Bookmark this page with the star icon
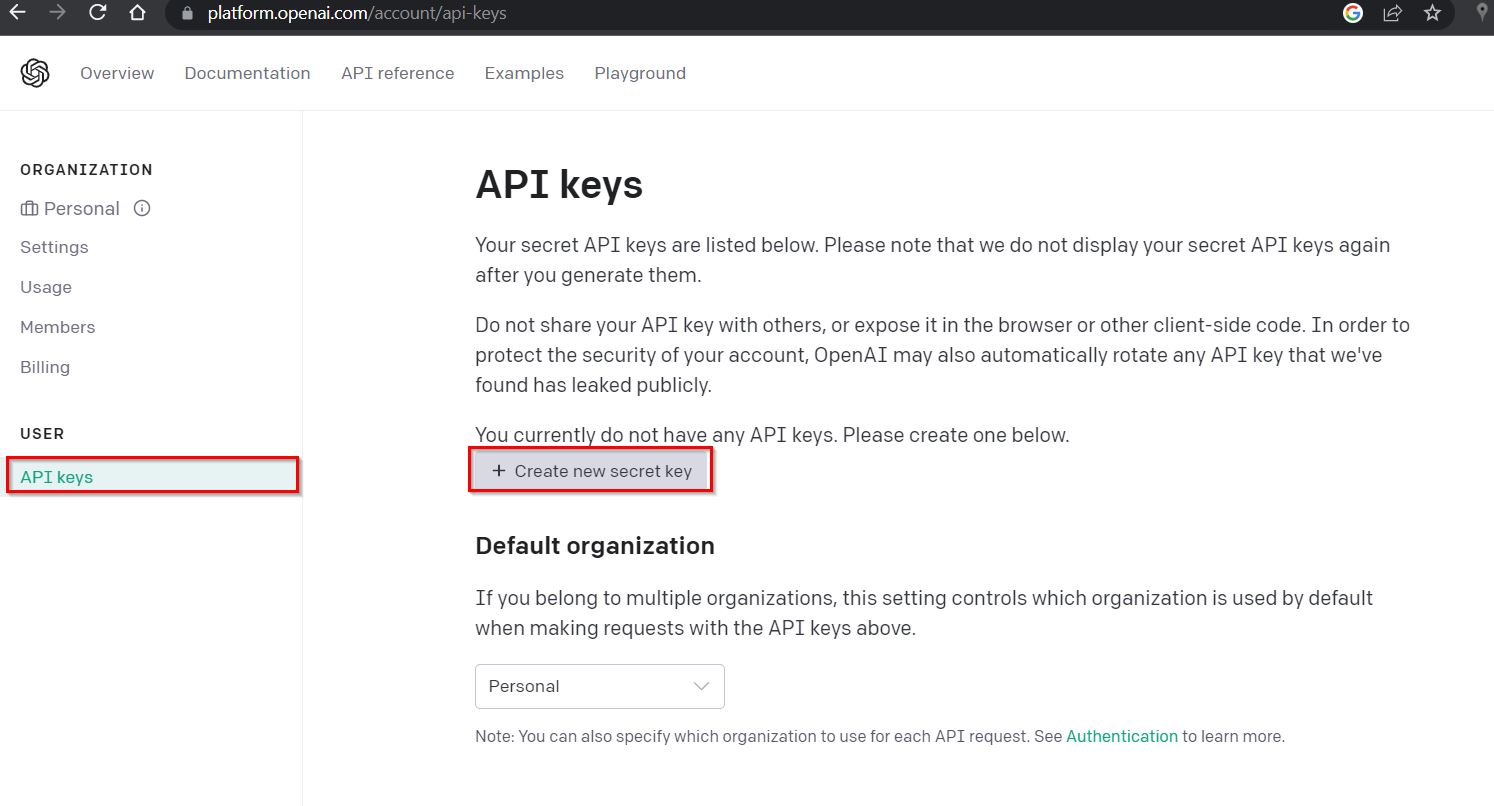 tap(1432, 13)
